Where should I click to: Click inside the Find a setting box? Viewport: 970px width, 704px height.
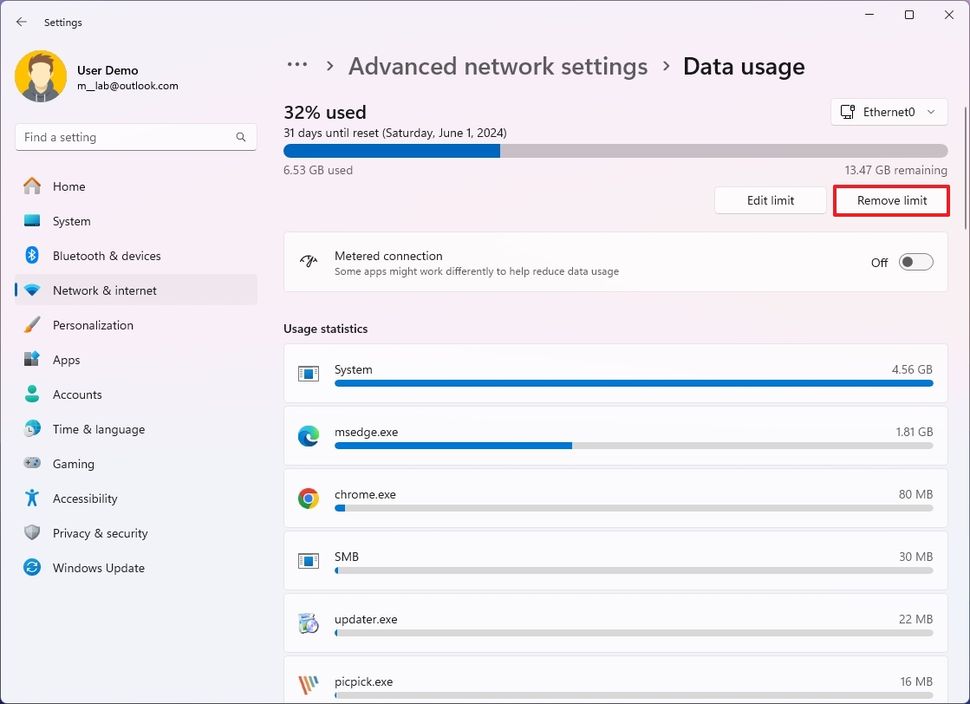pyautogui.click(x=135, y=137)
